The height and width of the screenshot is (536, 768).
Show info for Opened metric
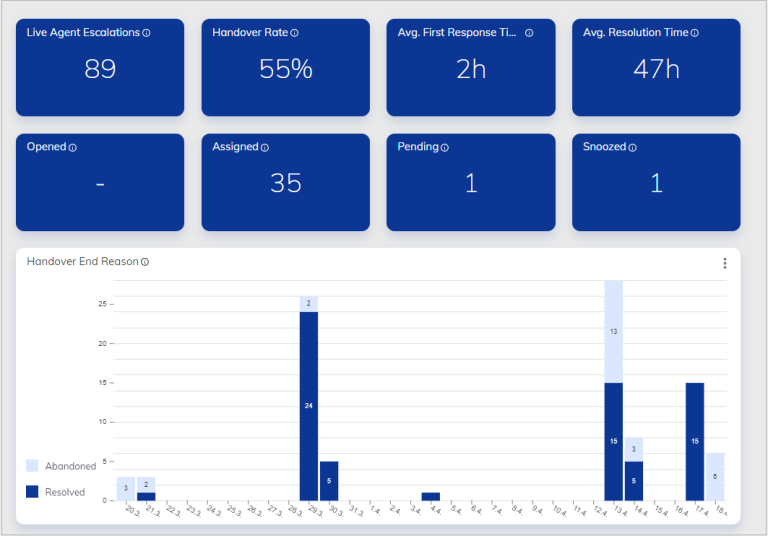(72, 147)
